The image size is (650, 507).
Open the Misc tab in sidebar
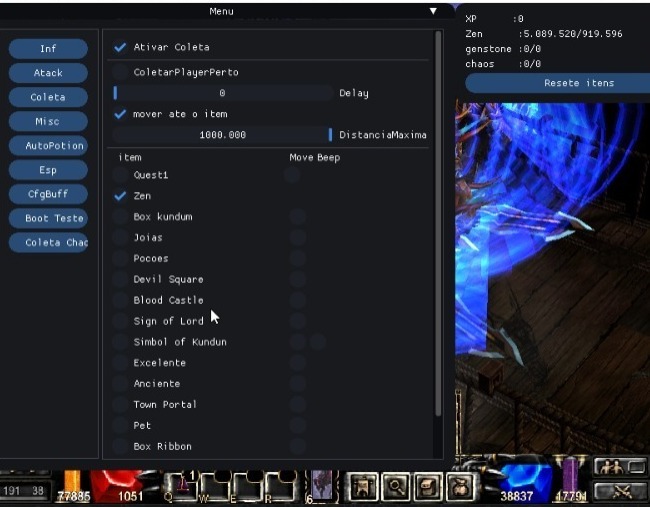pyautogui.click(x=48, y=121)
